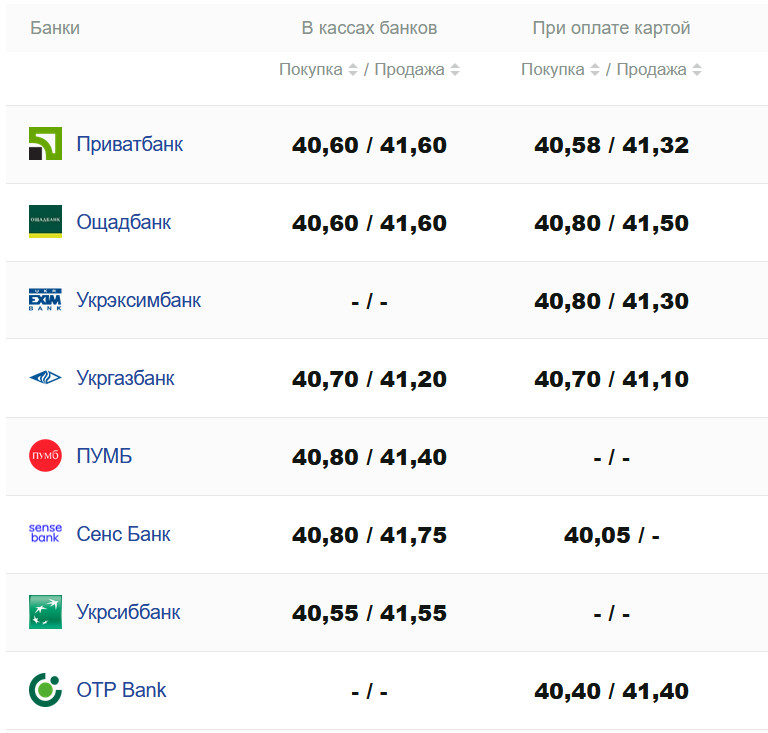This screenshot has height=733, width=768.
Task: Click the OTP Bank logo icon
Action: [x=45, y=690]
